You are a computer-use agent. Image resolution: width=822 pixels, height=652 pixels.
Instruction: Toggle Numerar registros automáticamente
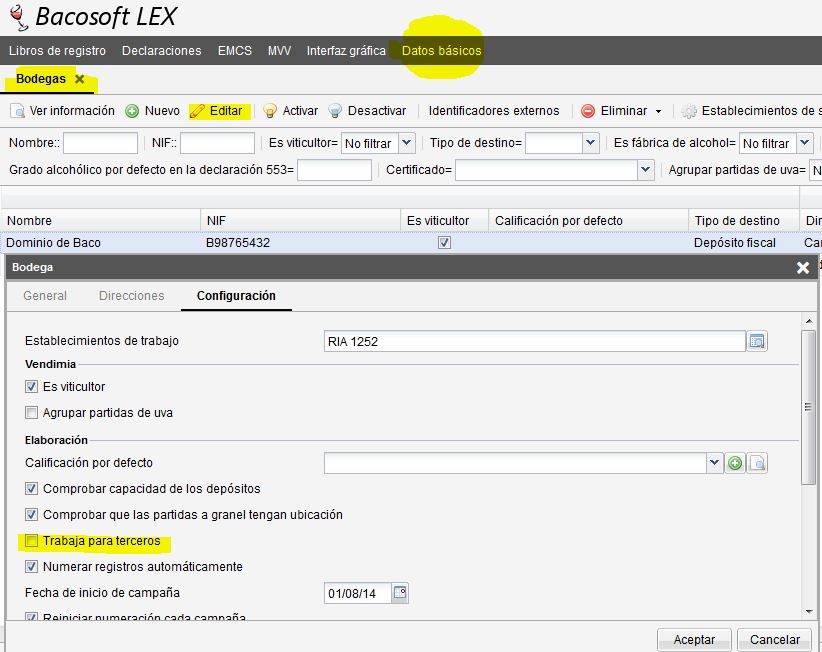point(31,567)
